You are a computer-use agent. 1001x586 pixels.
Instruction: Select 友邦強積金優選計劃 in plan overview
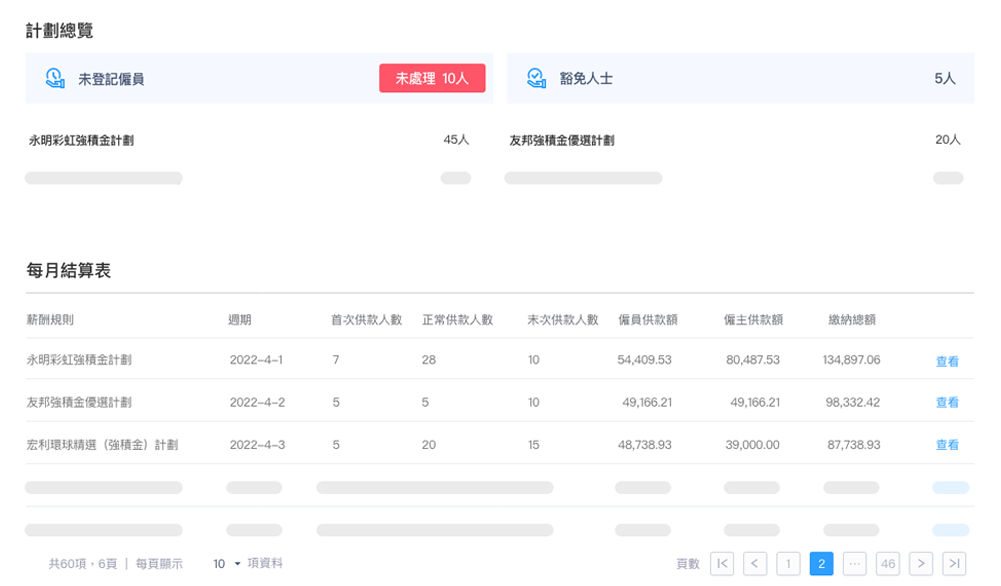tap(562, 140)
